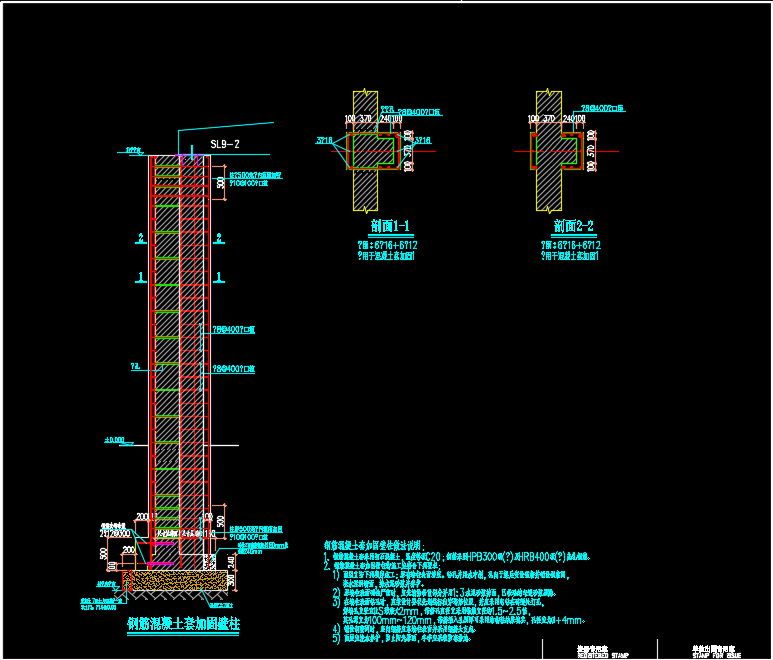Image resolution: width=773 pixels, height=660 pixels.
Task: Click the 钢筋混凝土套加固壁柱做法说明 notes heading
Action: pos(373,545)
